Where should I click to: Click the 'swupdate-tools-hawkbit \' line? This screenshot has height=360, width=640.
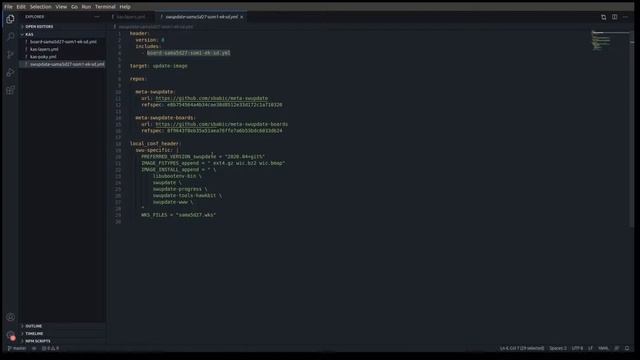click(x=187, y=196)
